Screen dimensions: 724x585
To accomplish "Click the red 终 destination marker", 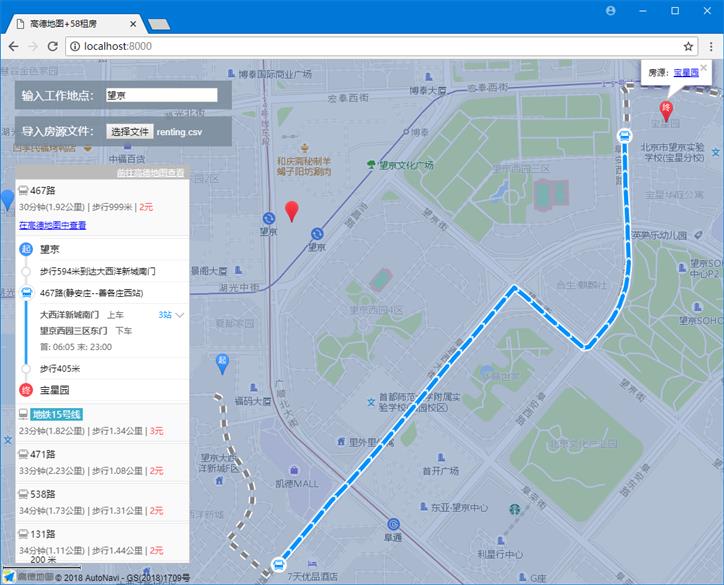I will point(666,111).
